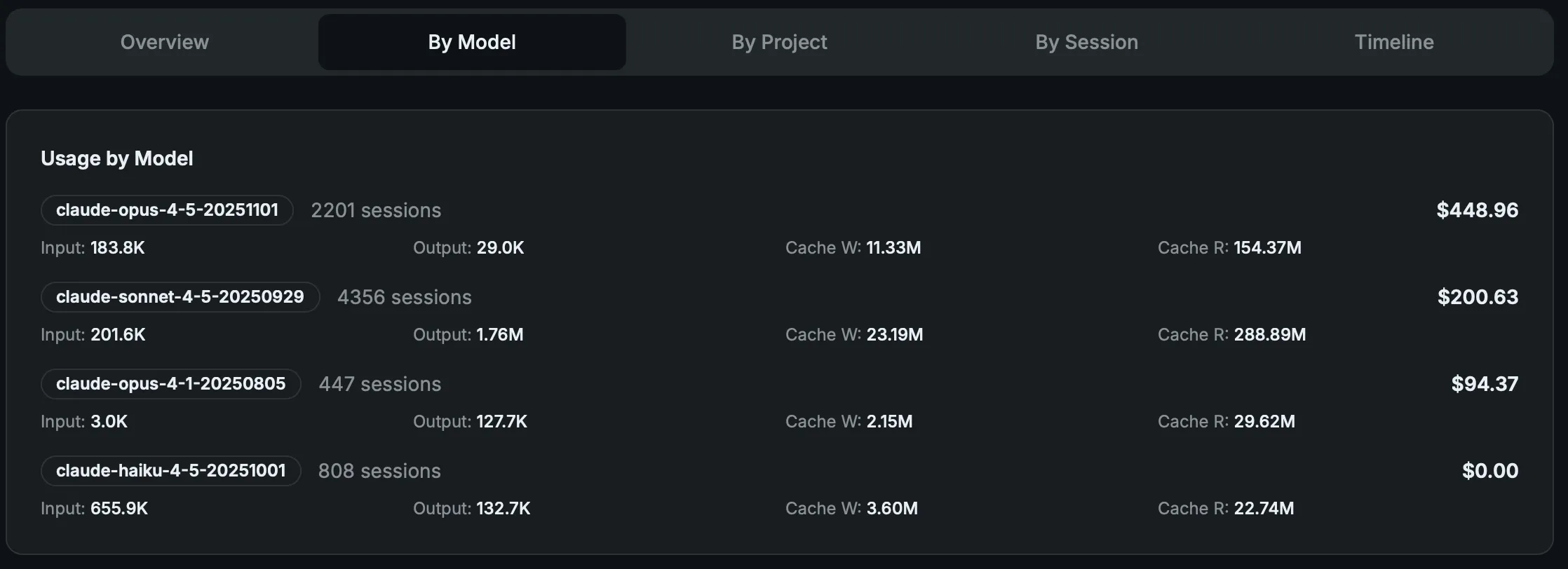
Task: Switch to the Overview tab
Action: [x=164, y=42]
